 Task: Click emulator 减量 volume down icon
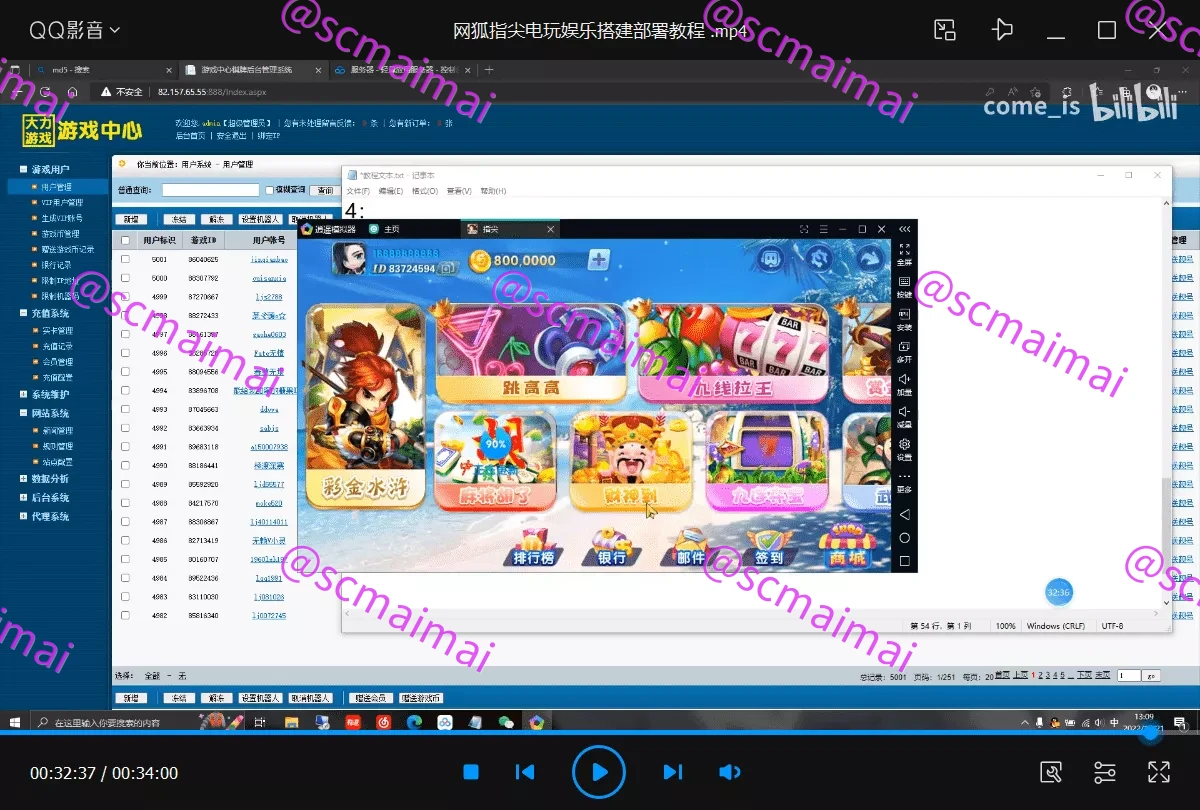[904, 416]
